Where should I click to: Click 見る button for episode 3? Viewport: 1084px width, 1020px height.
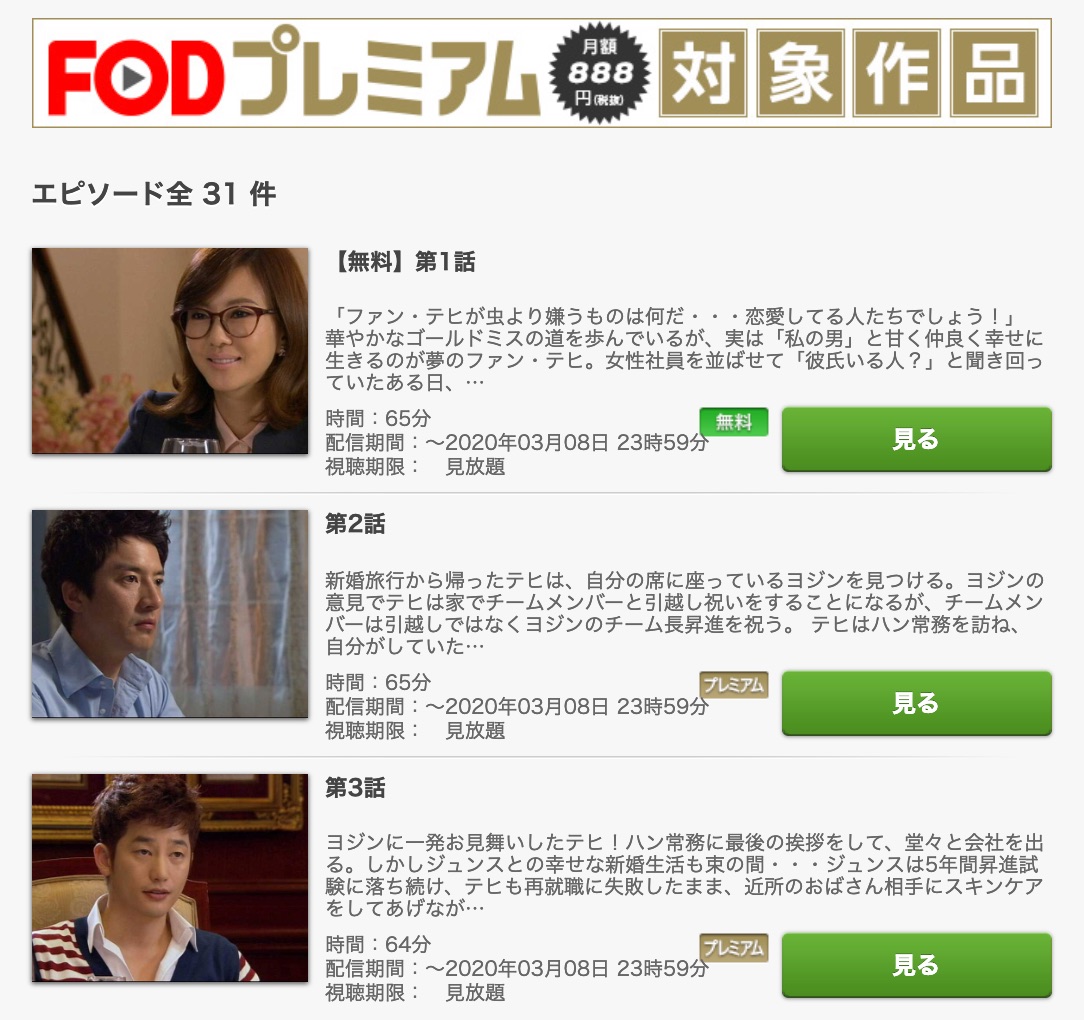click(x=917, y=965)
